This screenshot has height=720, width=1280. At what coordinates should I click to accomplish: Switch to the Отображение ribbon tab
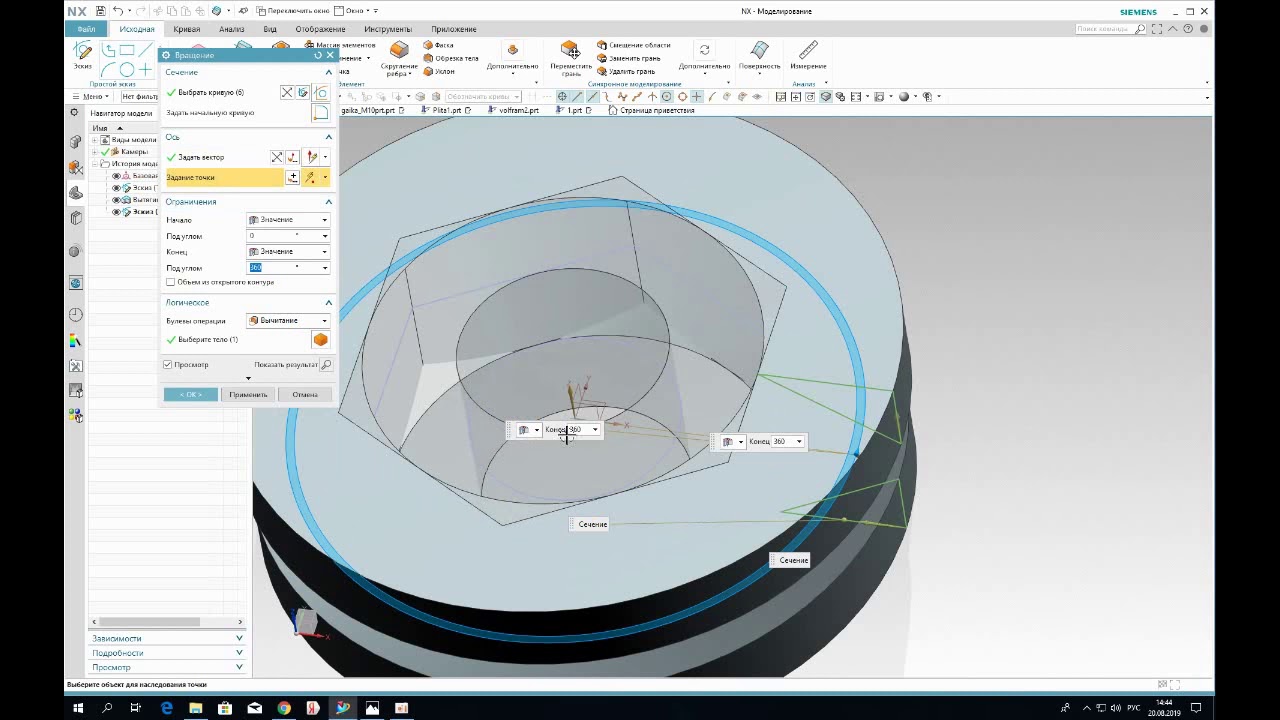(x=320, y=29)
